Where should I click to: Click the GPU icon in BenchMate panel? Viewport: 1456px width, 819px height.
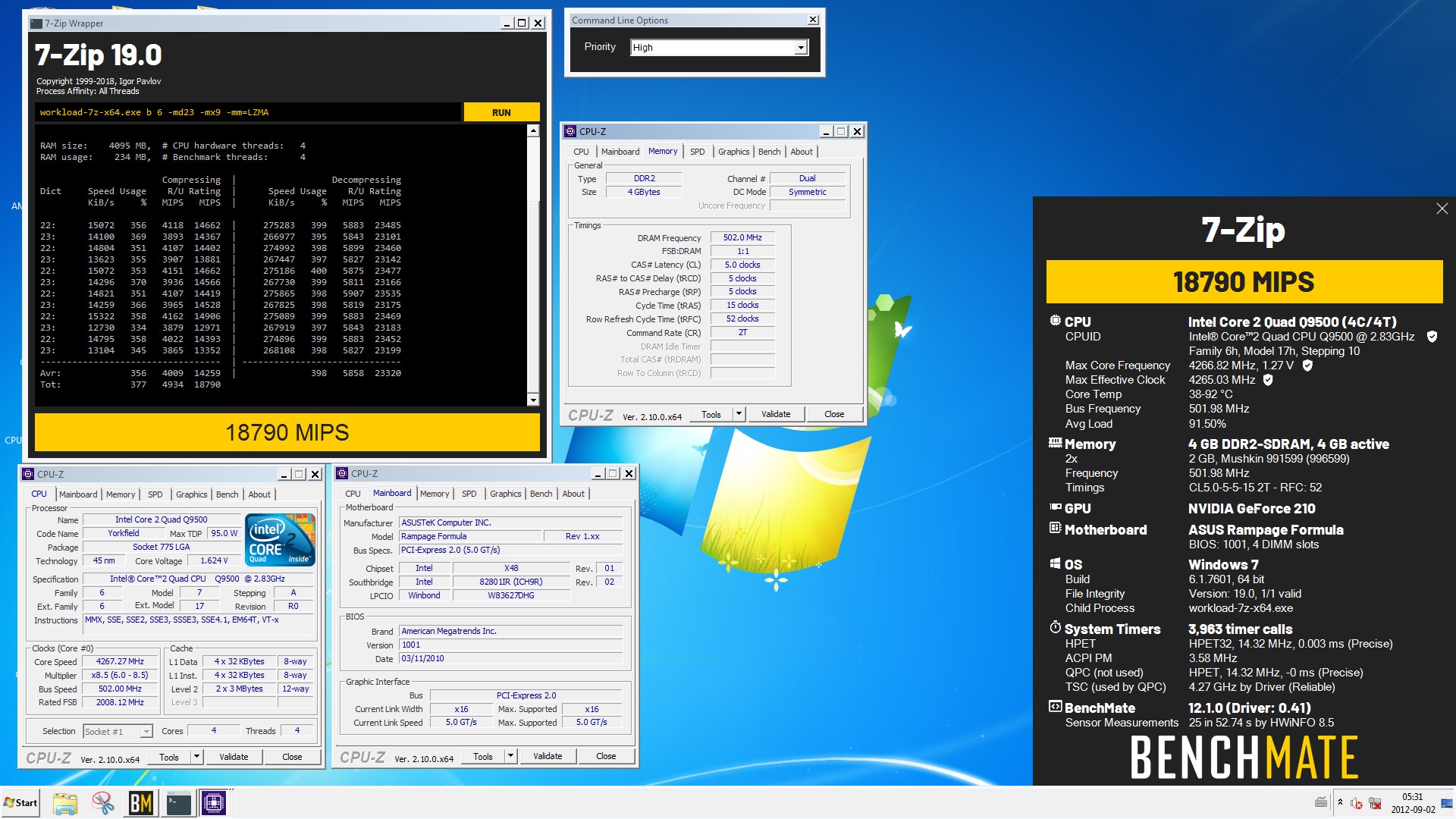[1055, 507]
